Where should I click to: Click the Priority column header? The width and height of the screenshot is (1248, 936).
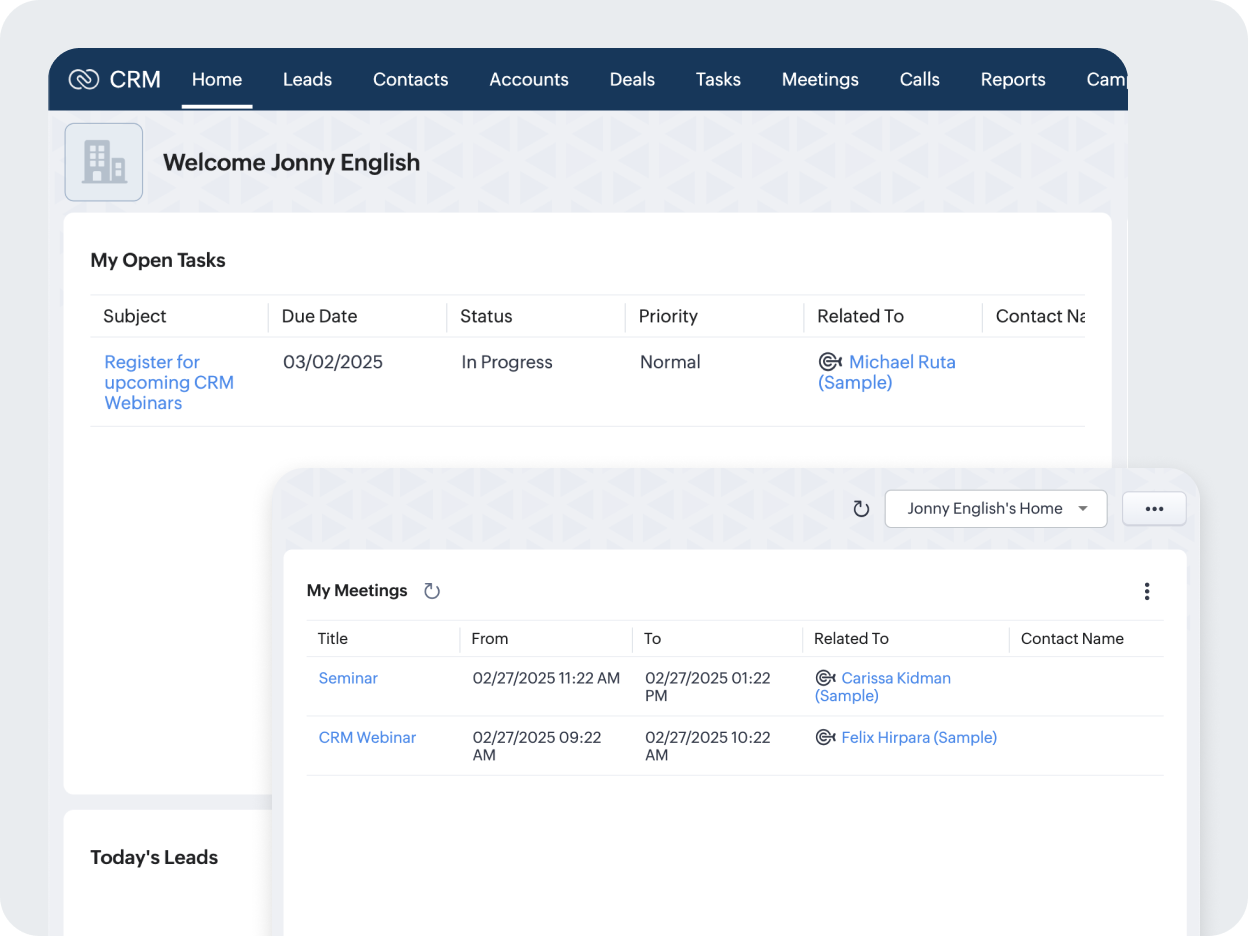click(x=668, y=316)
